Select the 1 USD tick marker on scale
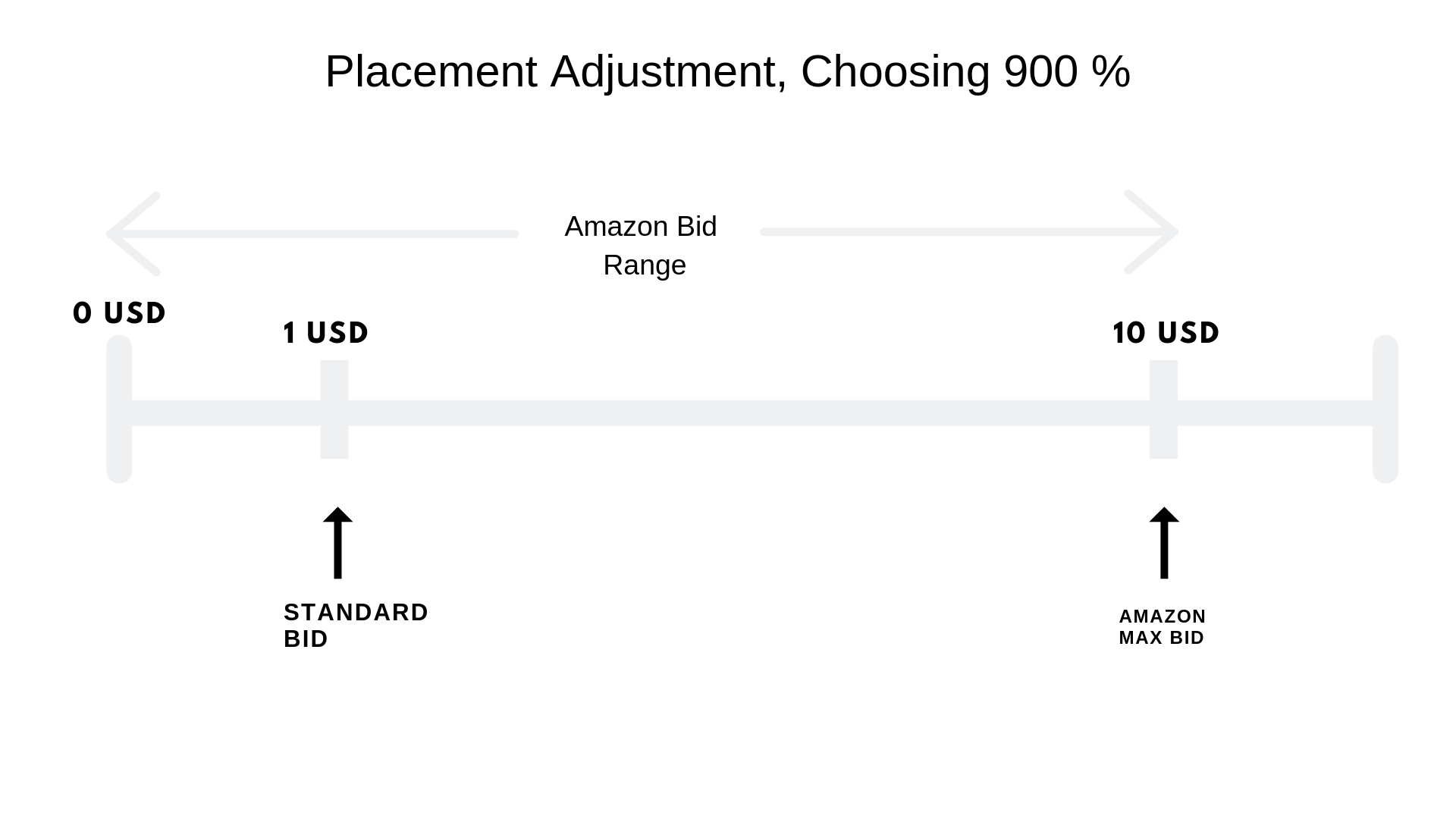 334,409
